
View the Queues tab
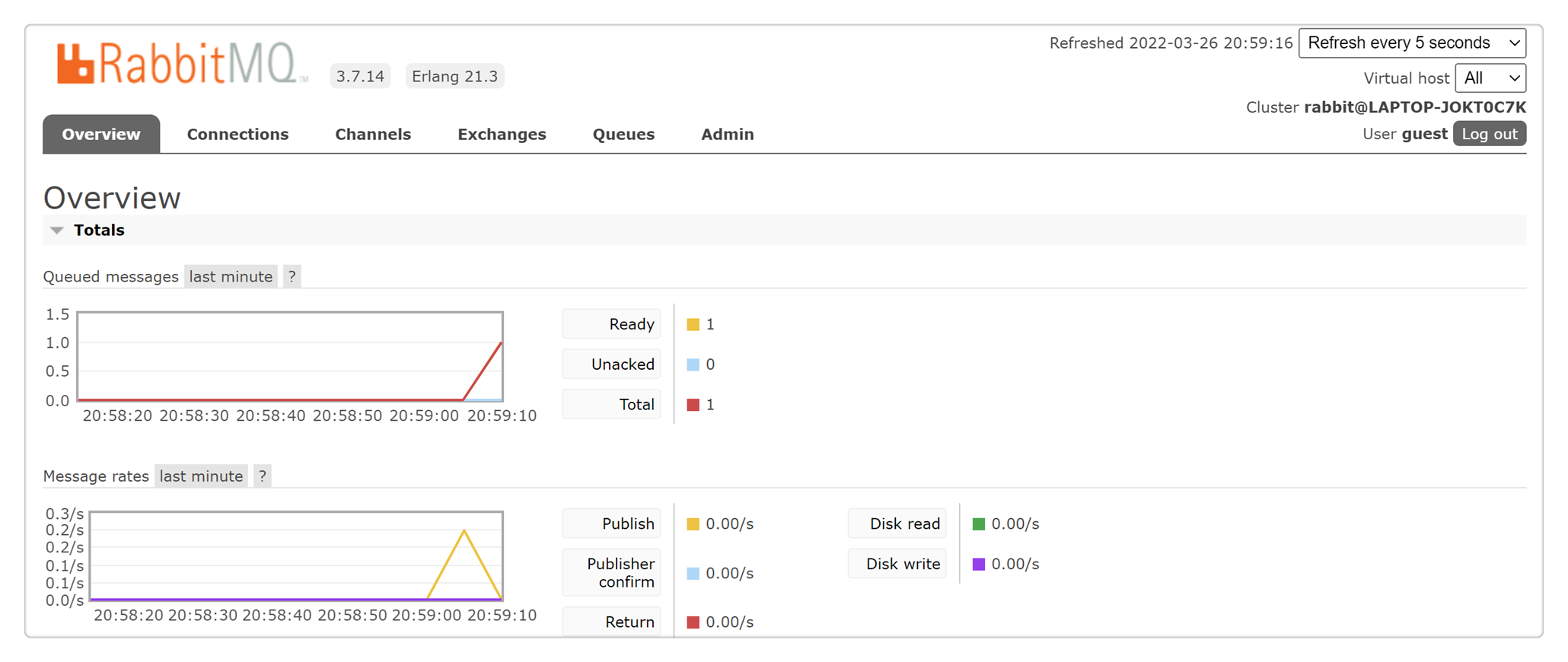click(623, 134)
